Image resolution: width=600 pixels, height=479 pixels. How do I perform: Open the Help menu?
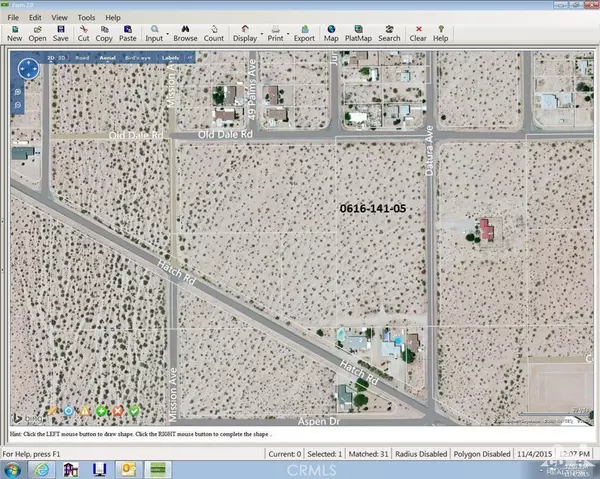coord(113,18)
